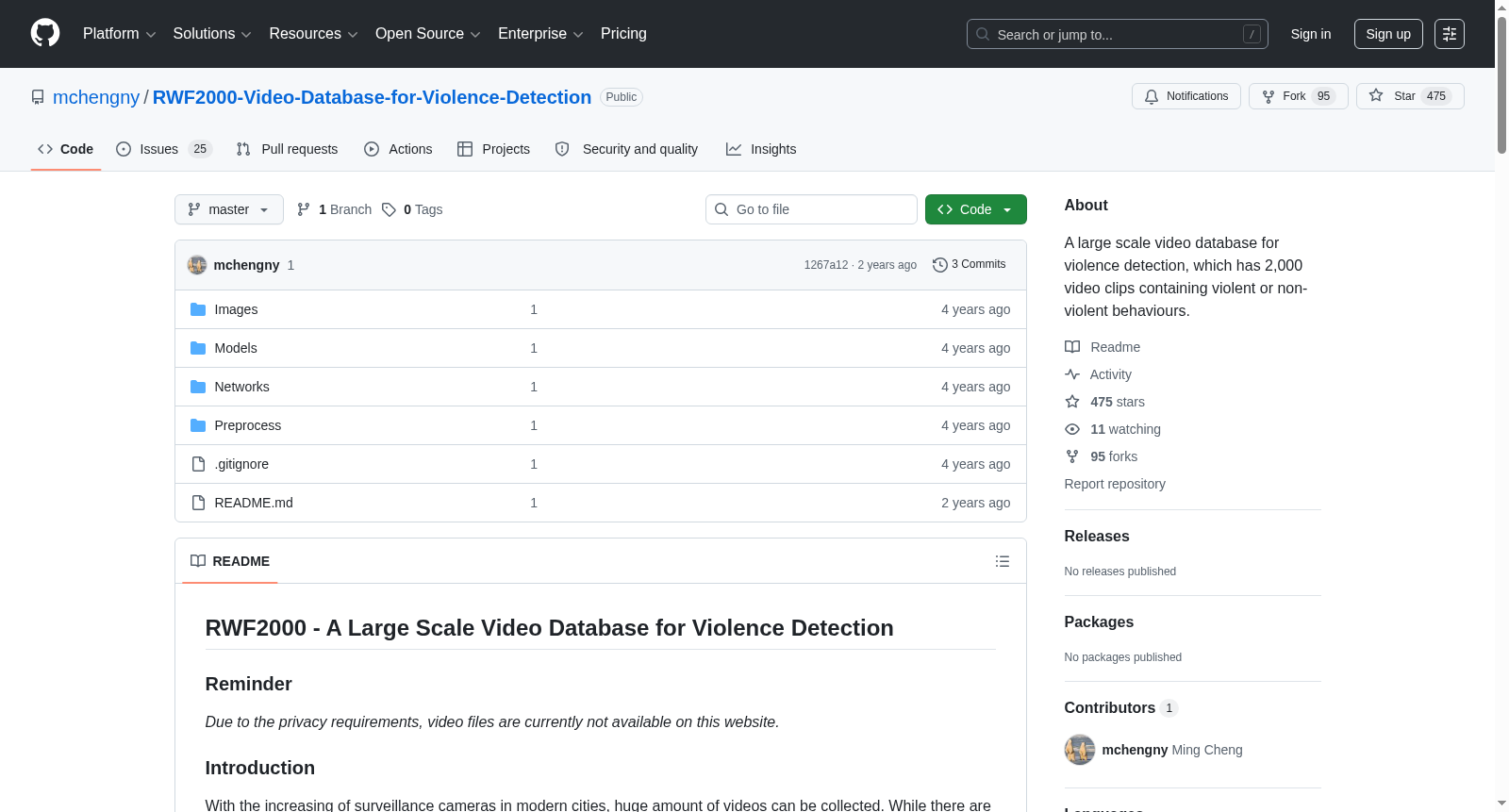Open the Actions tab
The height and width of the screenshot is (812, 1509).
[398, 149]
